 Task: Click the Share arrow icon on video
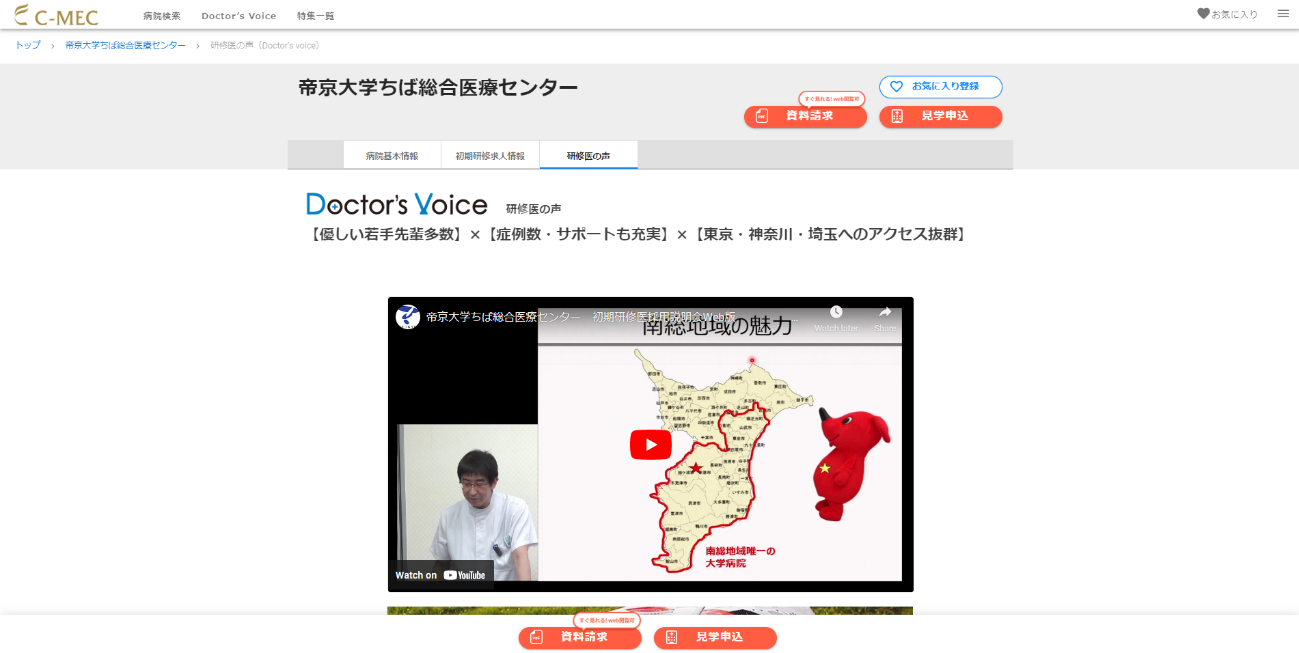click(885, 312)
